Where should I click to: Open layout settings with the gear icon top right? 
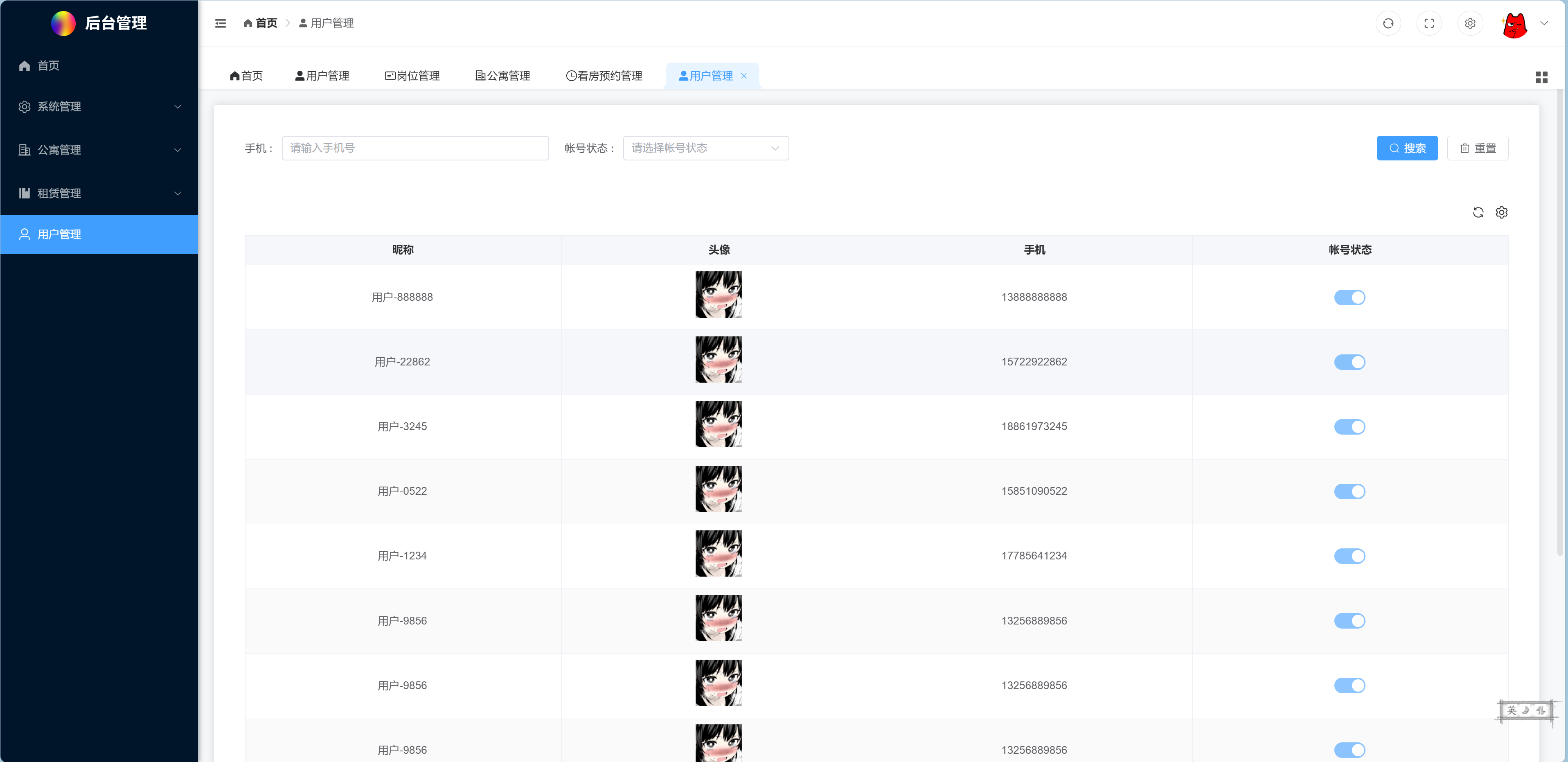coord(1470,23)
